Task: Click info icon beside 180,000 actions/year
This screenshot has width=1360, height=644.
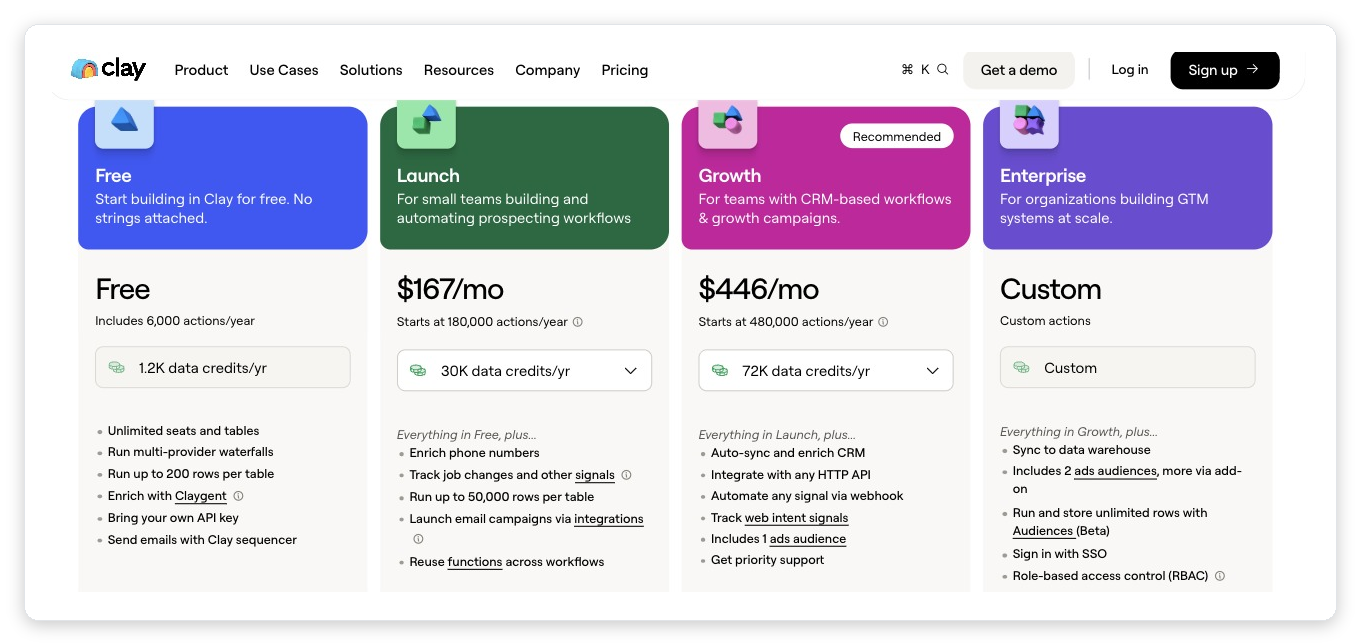Action: (x=578, y=322)
